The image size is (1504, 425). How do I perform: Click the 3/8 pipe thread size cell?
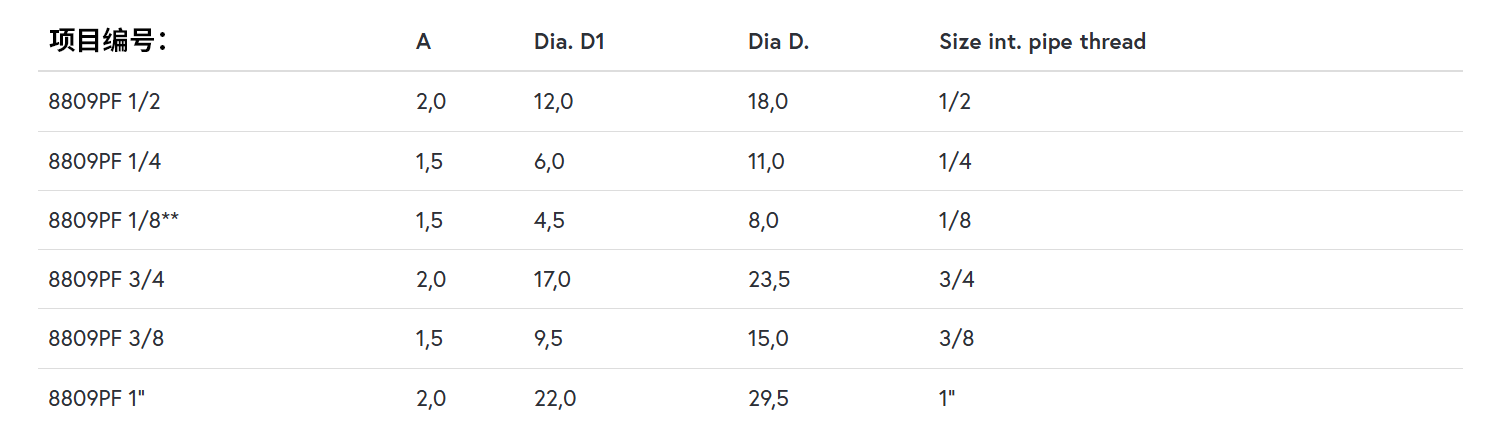pos(956,339)
